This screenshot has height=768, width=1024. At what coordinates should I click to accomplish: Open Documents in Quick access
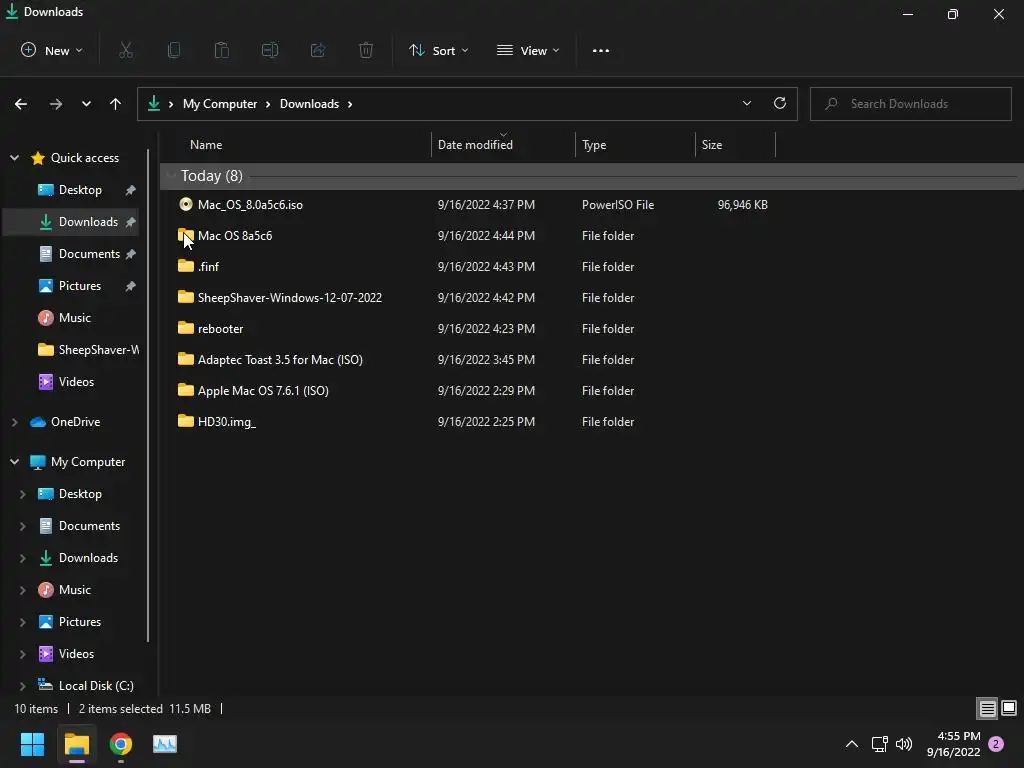pos(89,254)
